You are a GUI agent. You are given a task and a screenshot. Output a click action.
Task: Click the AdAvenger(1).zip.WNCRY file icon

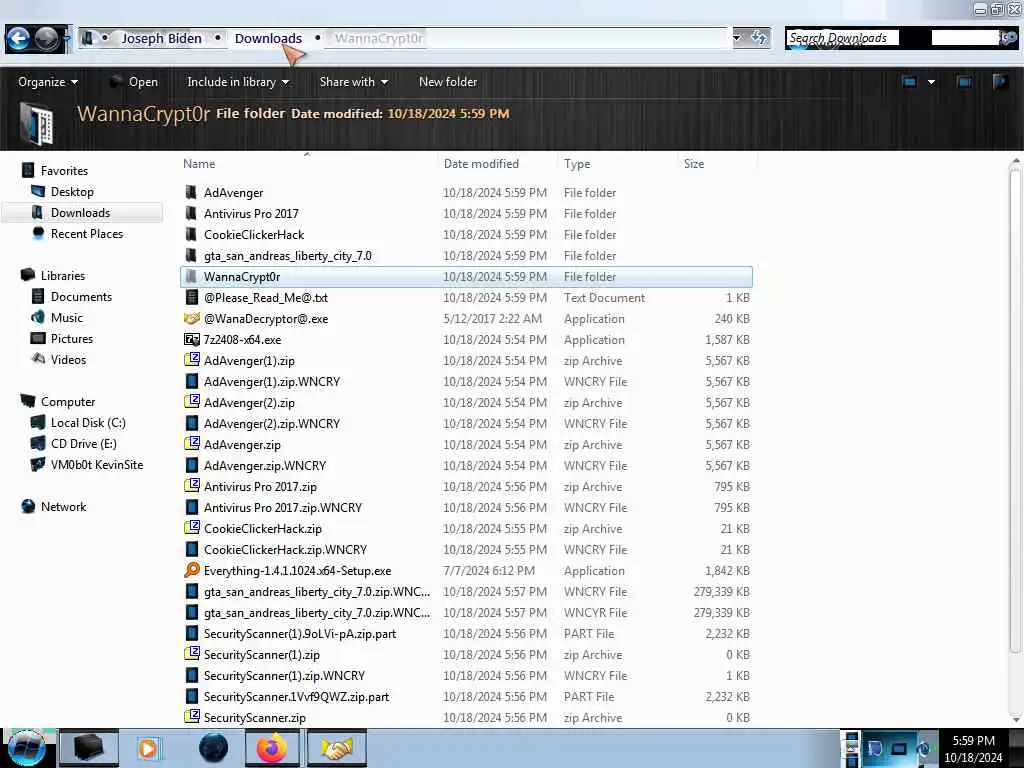coord(191,381)
